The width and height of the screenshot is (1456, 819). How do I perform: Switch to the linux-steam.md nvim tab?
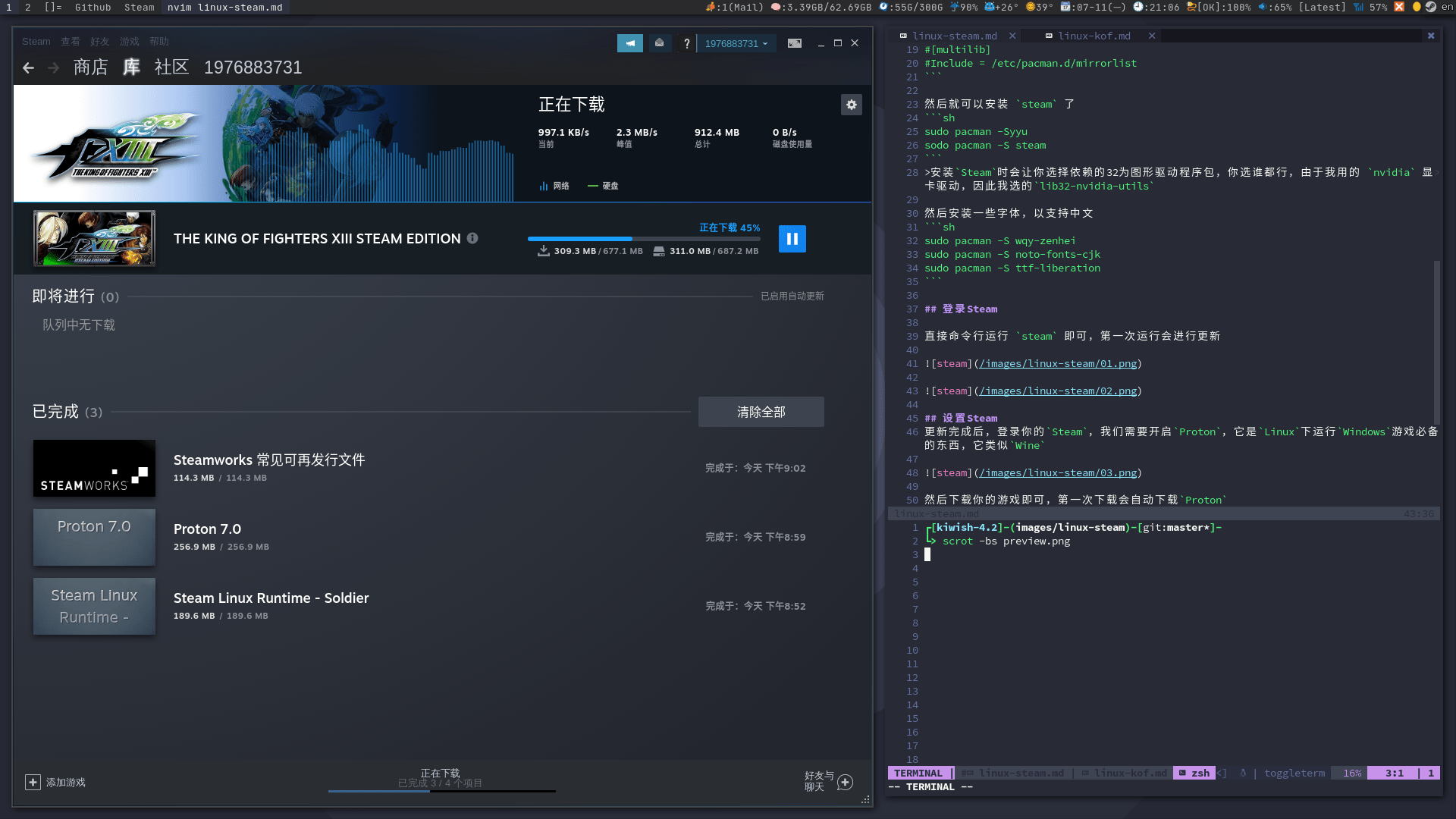coord(955,36)
